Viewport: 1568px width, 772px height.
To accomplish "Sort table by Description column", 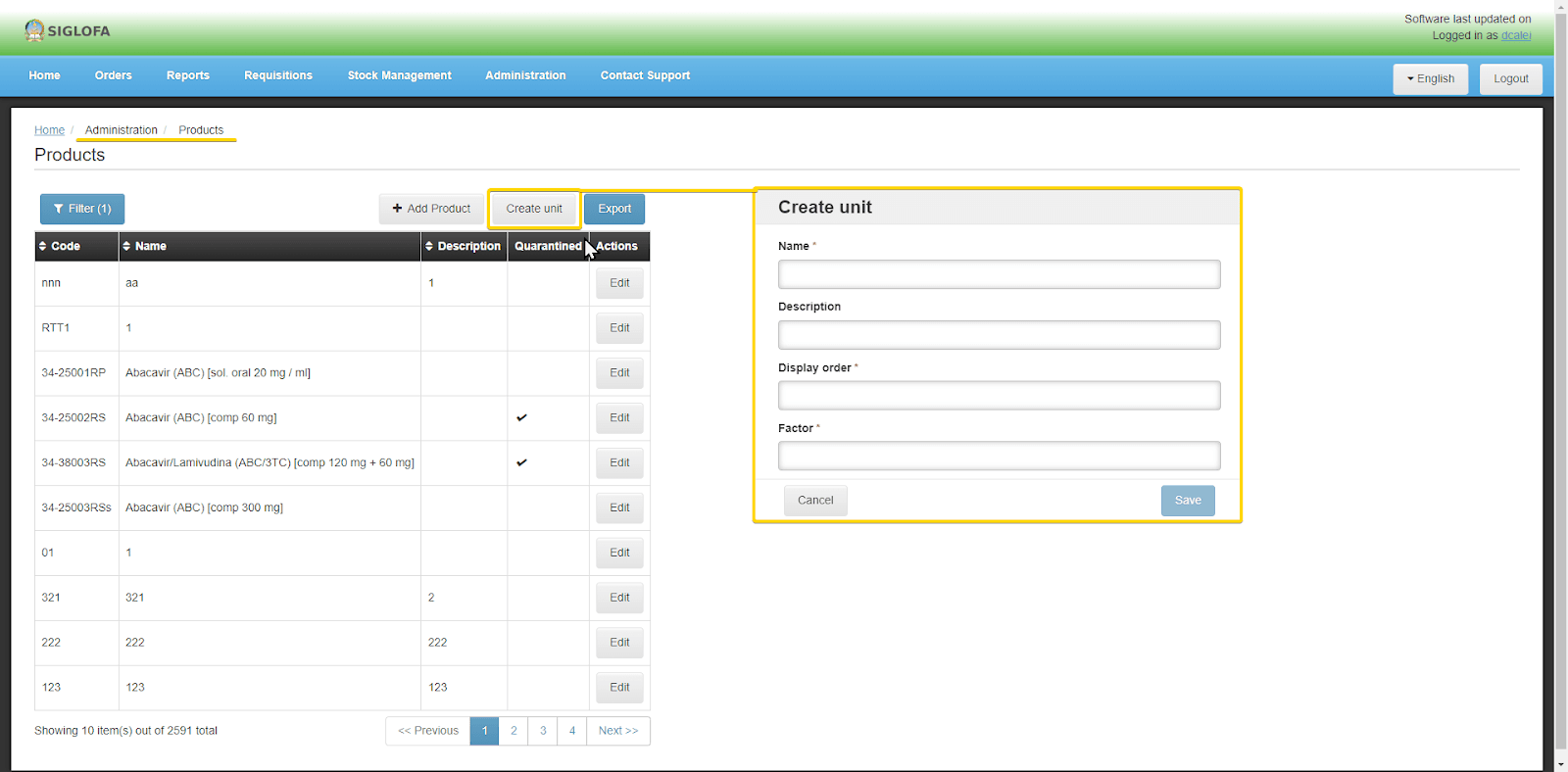I will 463,246.
